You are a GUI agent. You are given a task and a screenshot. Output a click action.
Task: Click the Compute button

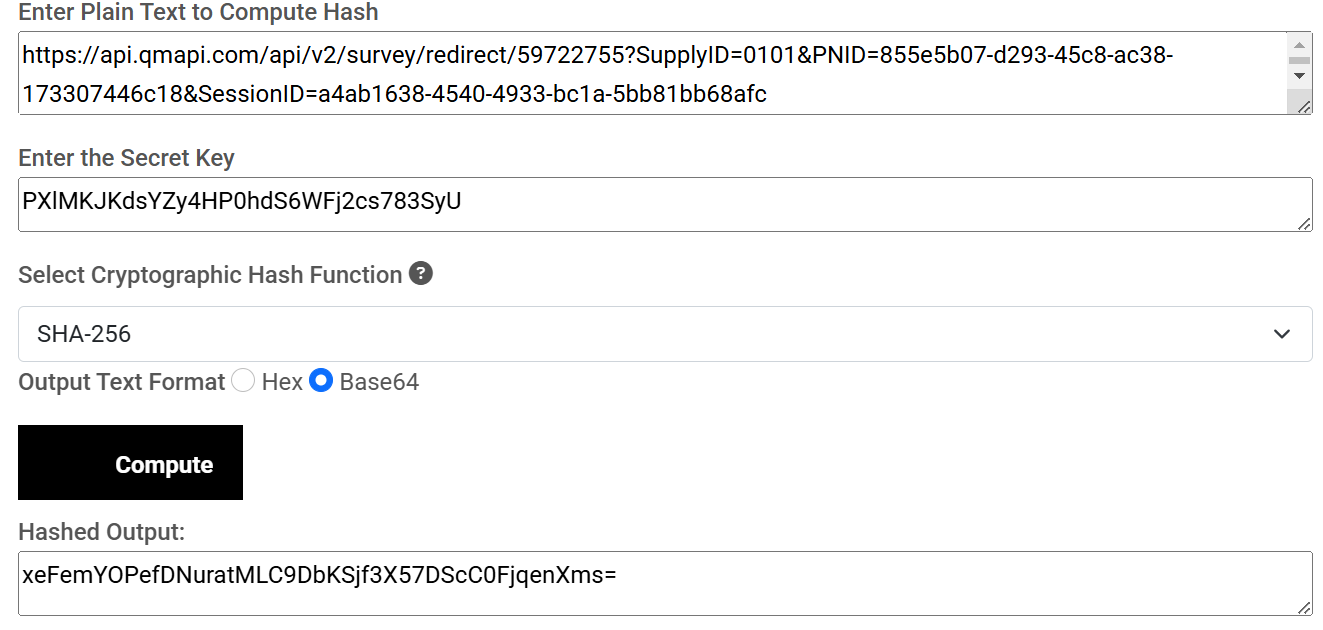(130, 462)
